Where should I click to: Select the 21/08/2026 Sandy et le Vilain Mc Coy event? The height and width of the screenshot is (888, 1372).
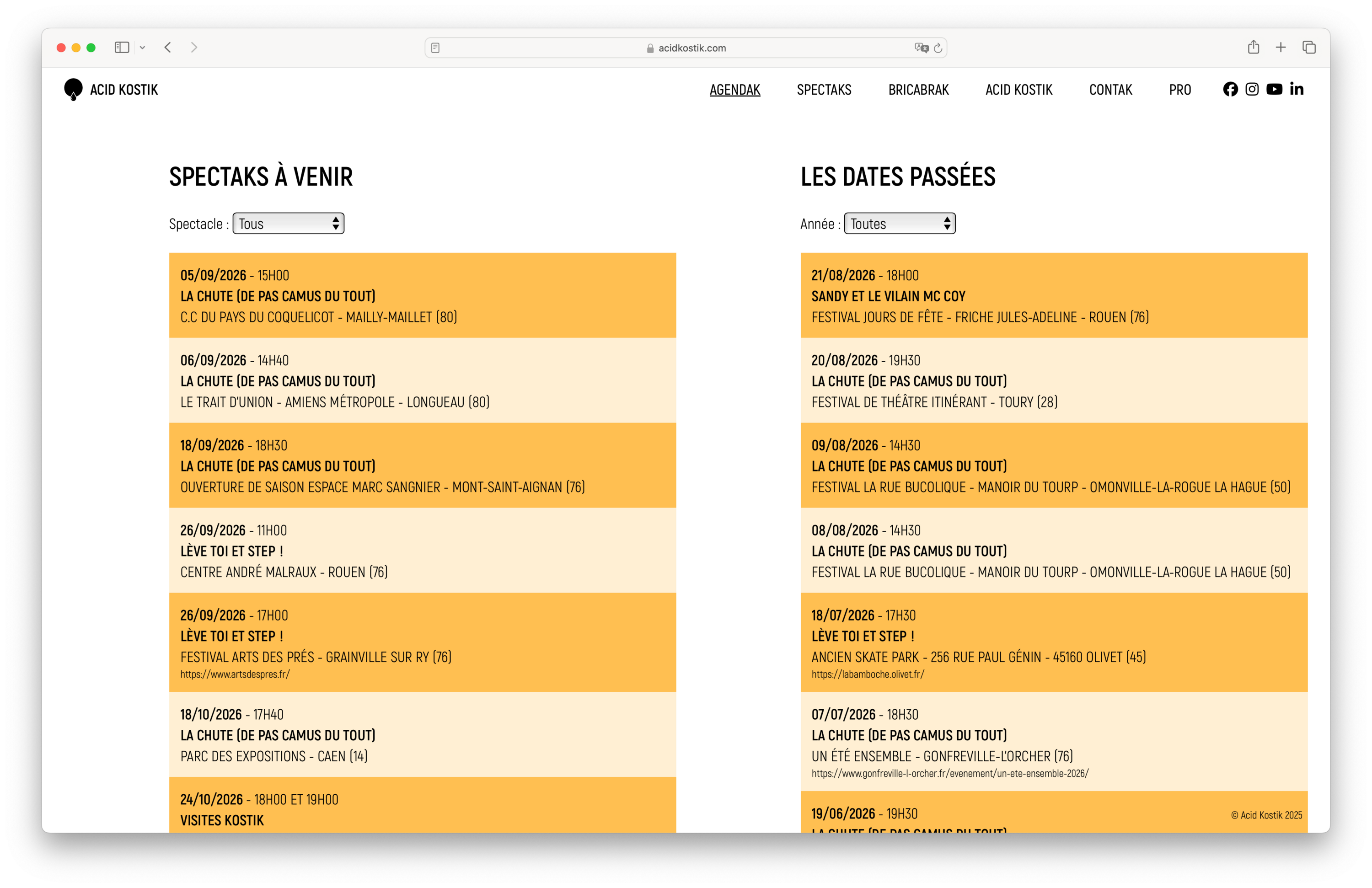[1054, 295]
